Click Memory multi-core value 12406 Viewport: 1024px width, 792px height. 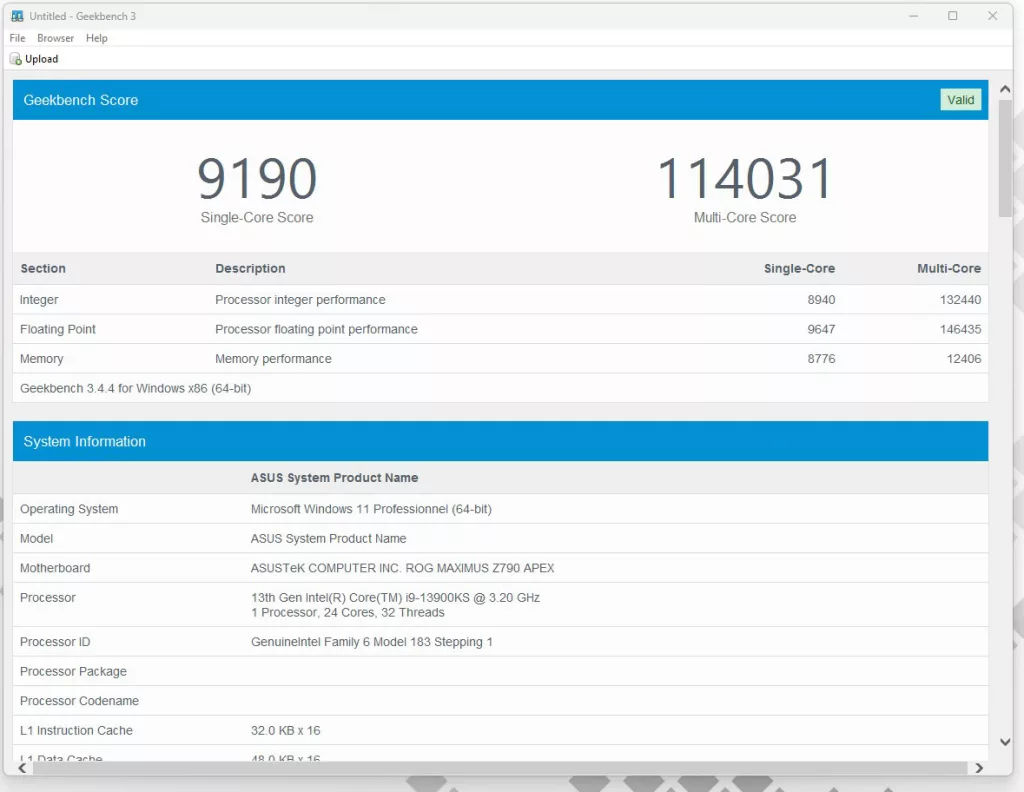[964, 358]
